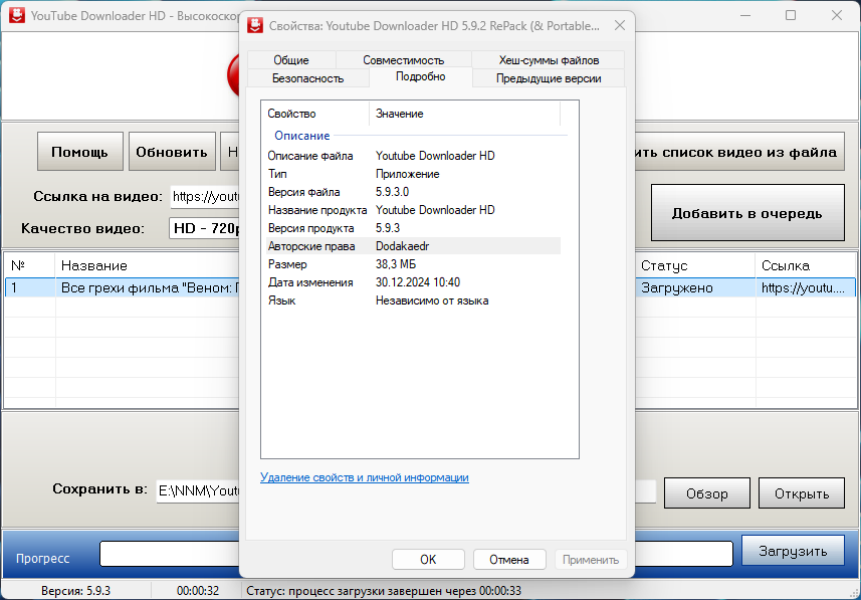
Task: Click the 00:00:32 timer in status bar
Action: (x=198, y=591)
